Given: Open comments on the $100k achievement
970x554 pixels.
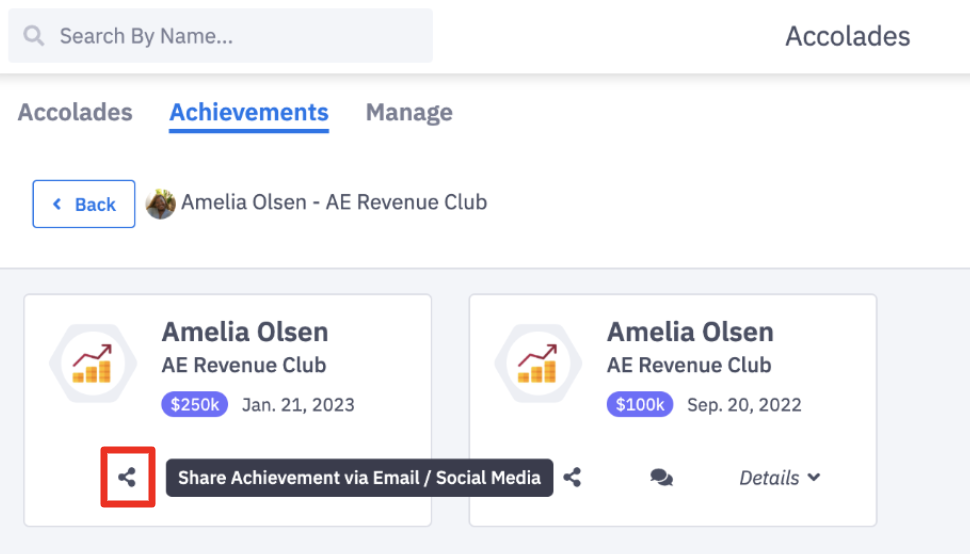Looking at the screenshot, I should point(661,478).
